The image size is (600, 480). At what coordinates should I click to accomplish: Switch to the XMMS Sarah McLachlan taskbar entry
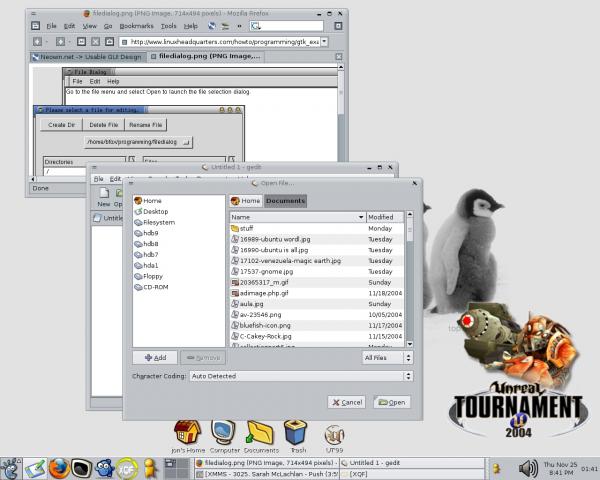[x=267, y=474]
